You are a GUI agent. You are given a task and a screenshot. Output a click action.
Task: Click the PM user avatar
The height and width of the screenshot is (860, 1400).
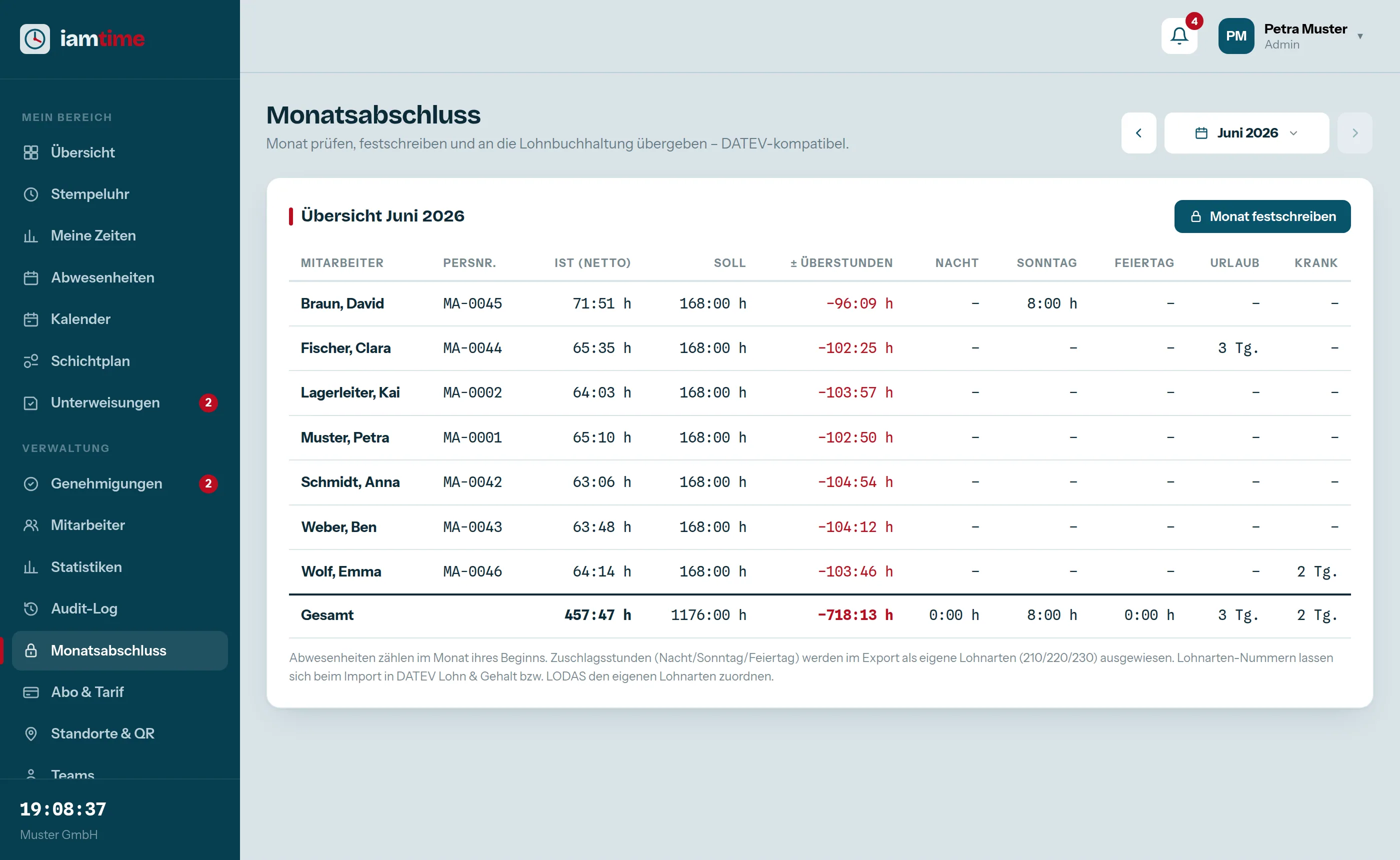tap(1236, 36)
